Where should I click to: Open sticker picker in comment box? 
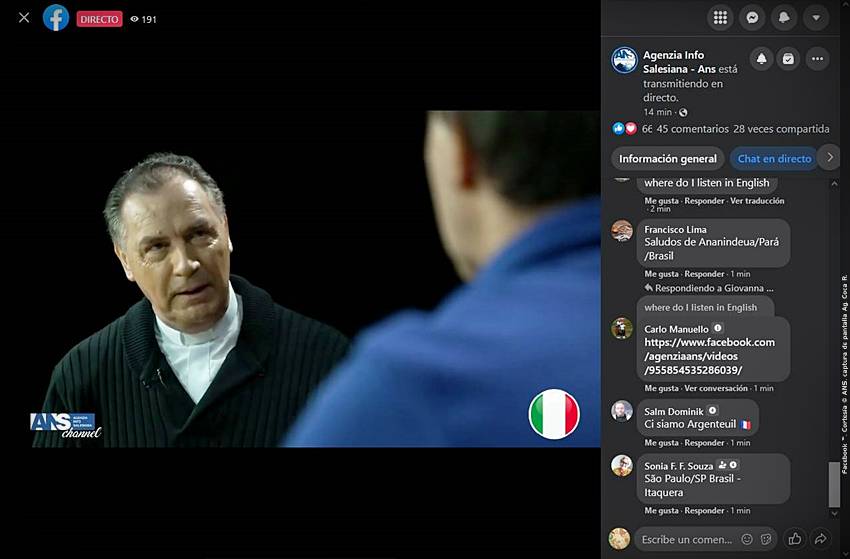pos(766,539)
